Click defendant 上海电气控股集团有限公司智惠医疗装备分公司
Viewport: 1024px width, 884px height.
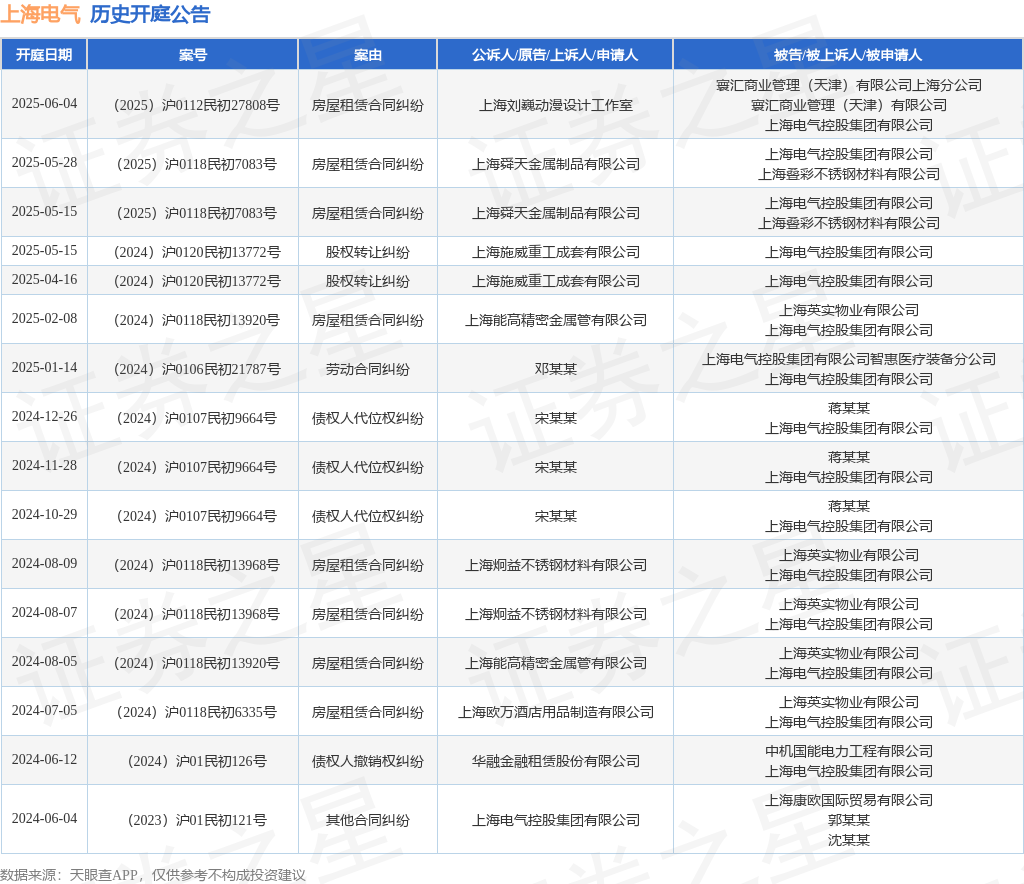pos(849,360)
